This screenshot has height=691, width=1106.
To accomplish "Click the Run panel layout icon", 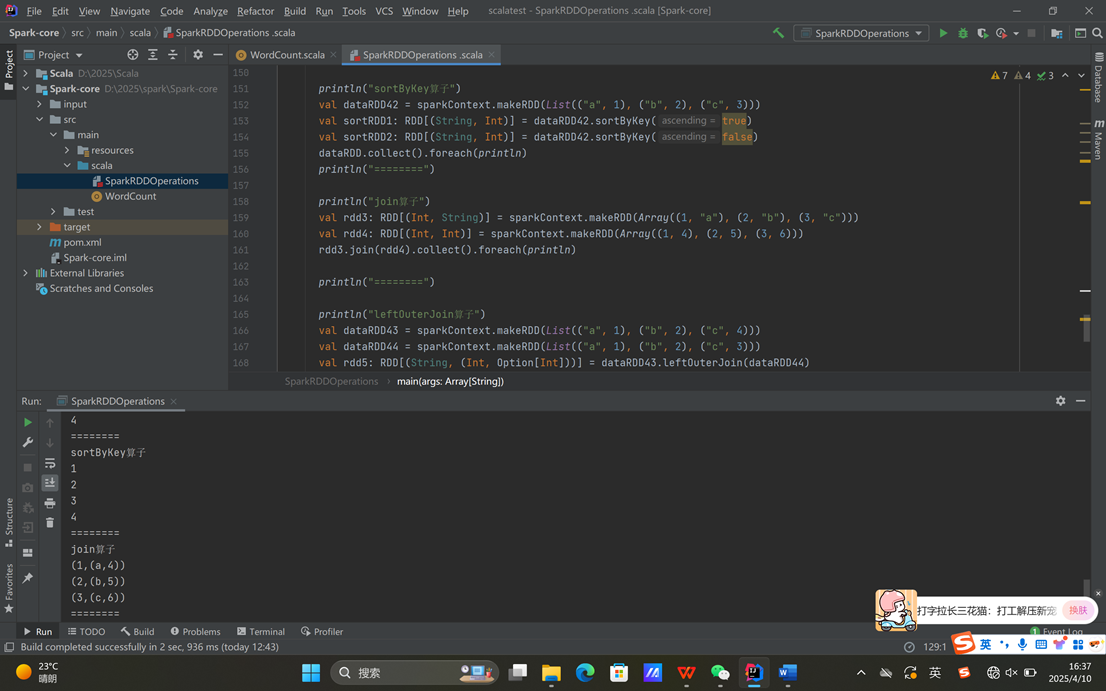I will pyautogui.click(x=28, y=553).
